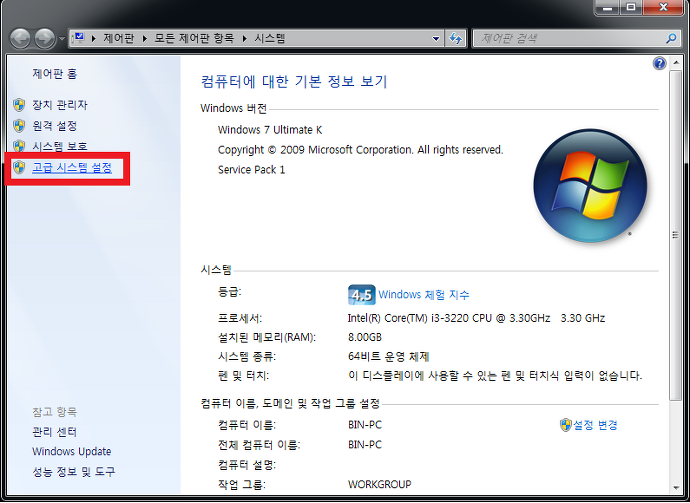Click Service Pack 1 text
690x503 pixels.
coord(251,170)
